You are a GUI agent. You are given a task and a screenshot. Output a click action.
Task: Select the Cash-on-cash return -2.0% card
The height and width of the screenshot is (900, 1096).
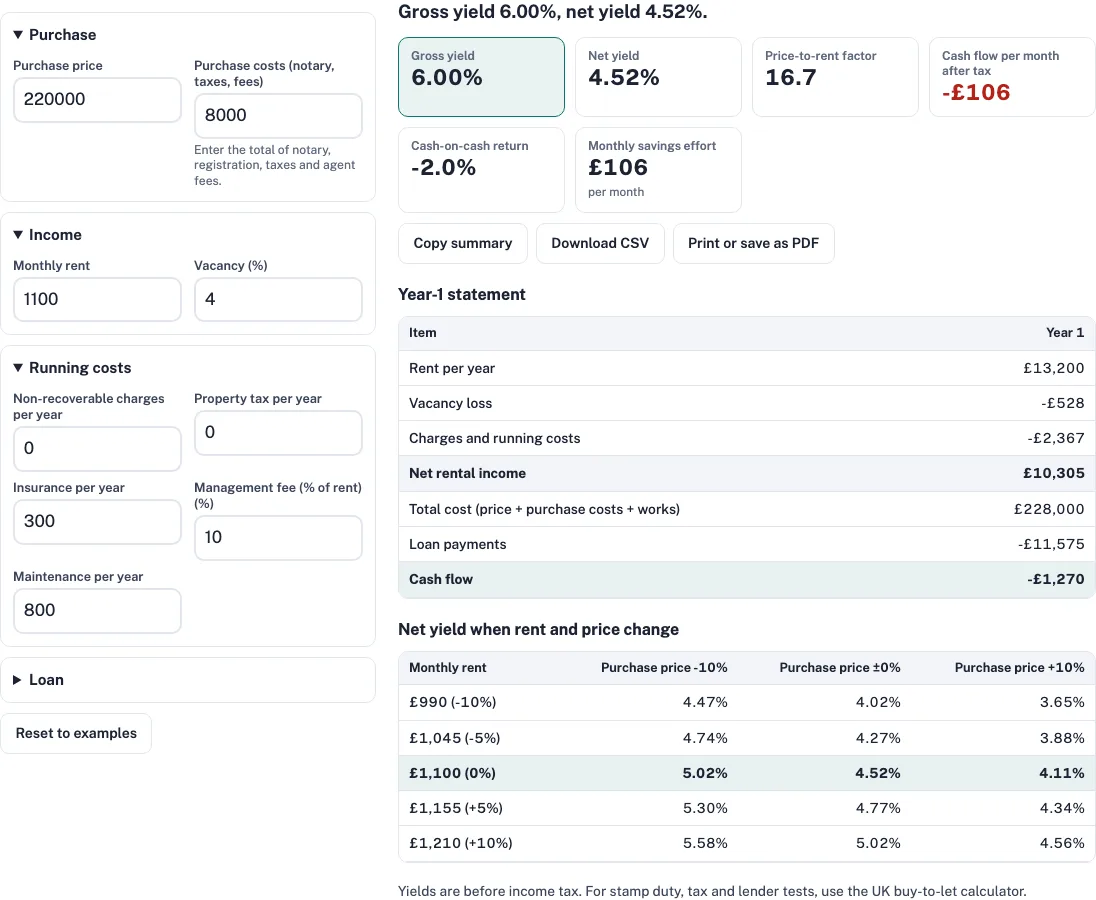482,170
